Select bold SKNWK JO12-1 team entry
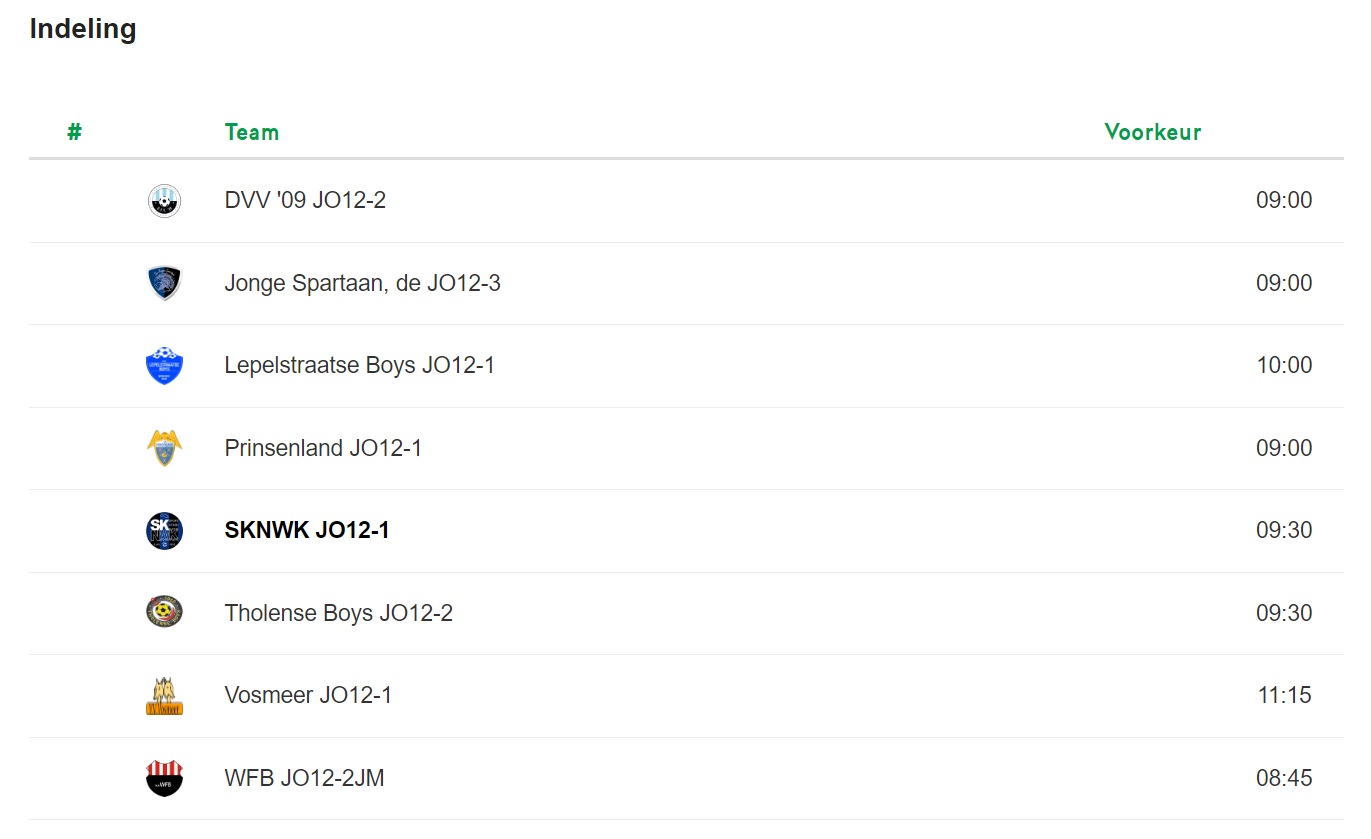 click(x=307, y=530)
